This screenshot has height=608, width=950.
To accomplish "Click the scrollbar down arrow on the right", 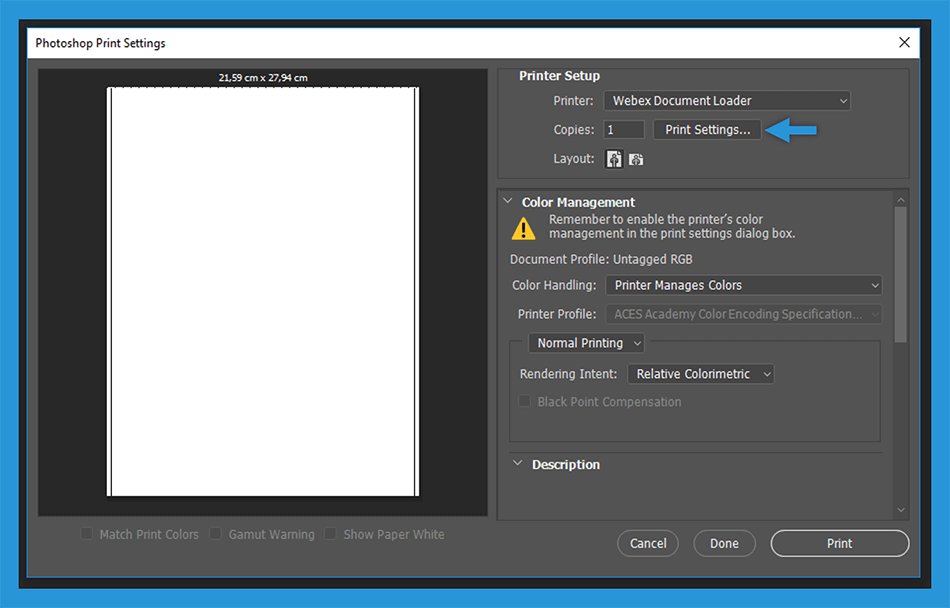I will coord(900,508).
